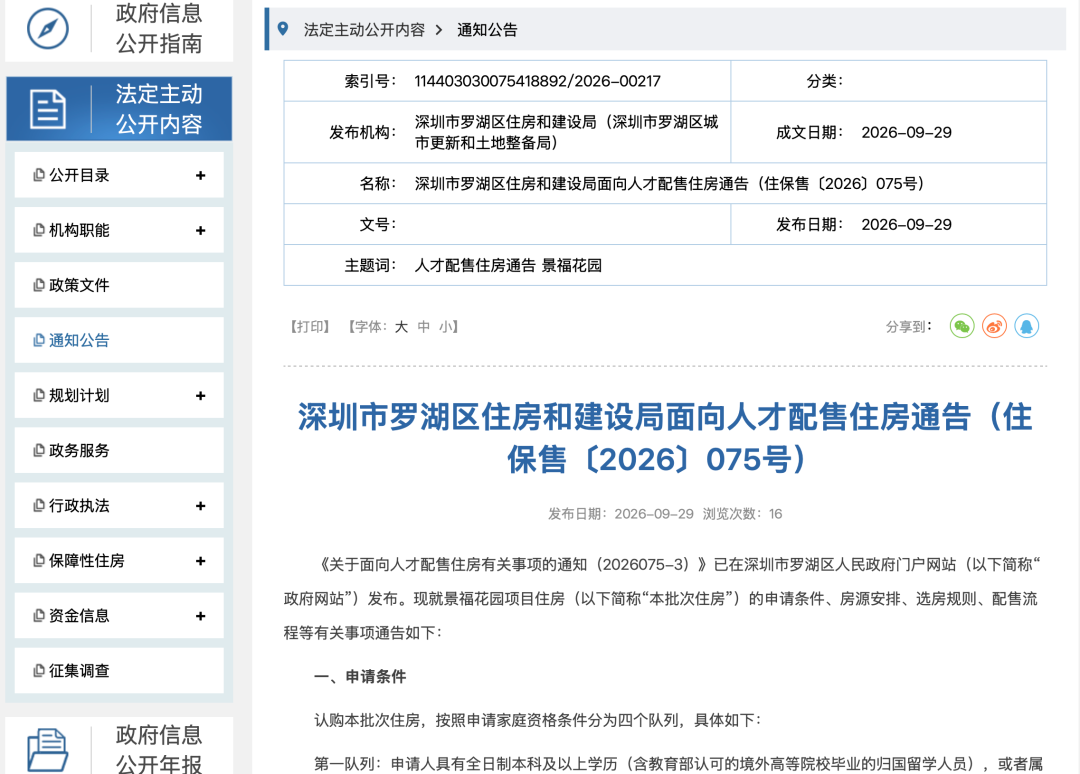Share the notice via the Weibo icon
Viewport: 1080px width, 774px height.
(994, 326)
